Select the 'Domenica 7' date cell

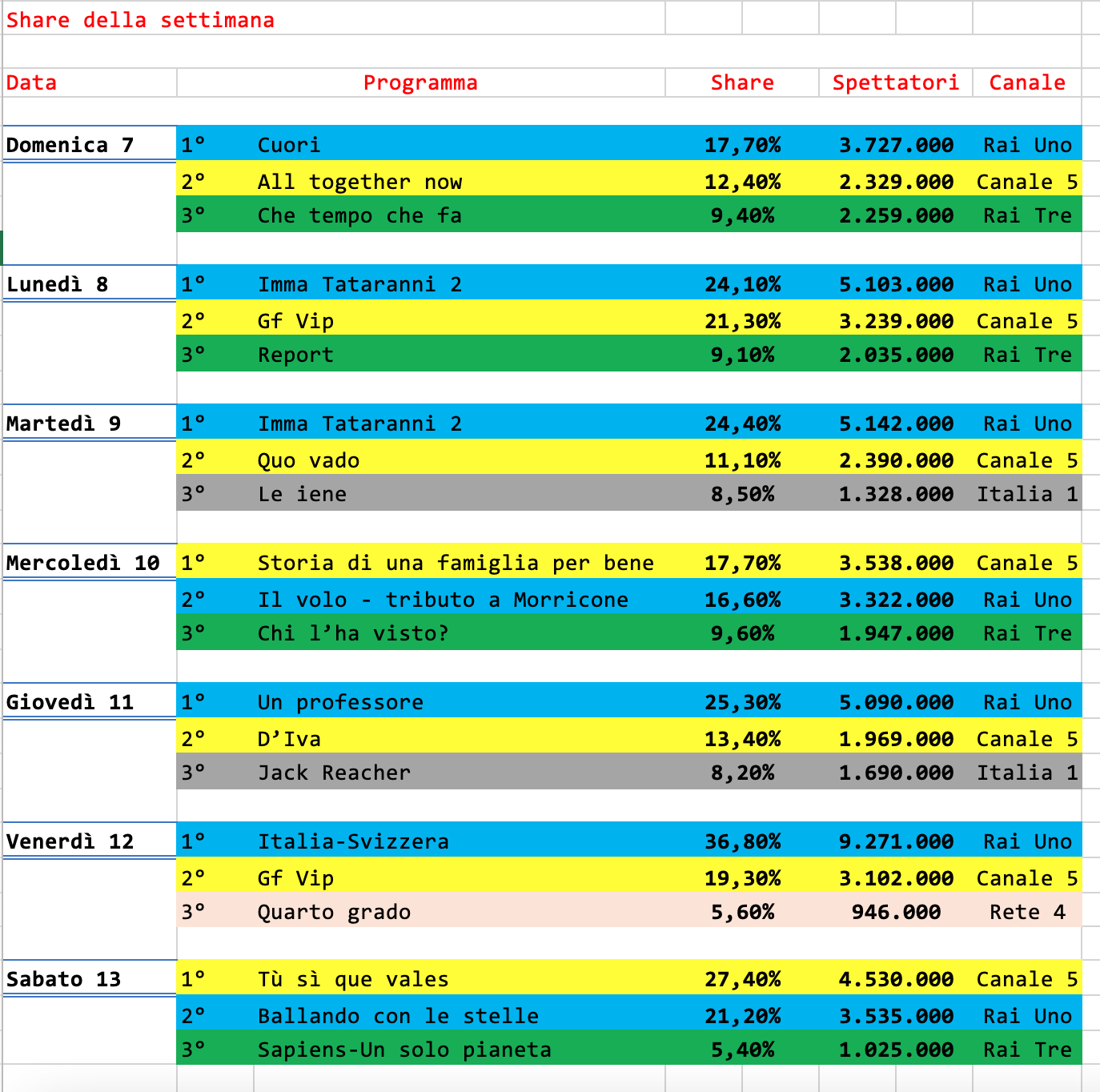coord(70,145)
